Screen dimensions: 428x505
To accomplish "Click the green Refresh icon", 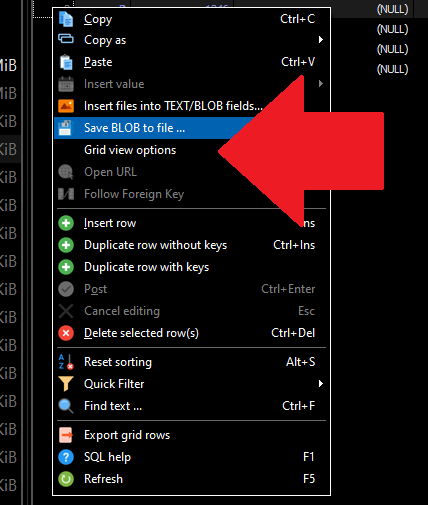I will tap(66, 479).
